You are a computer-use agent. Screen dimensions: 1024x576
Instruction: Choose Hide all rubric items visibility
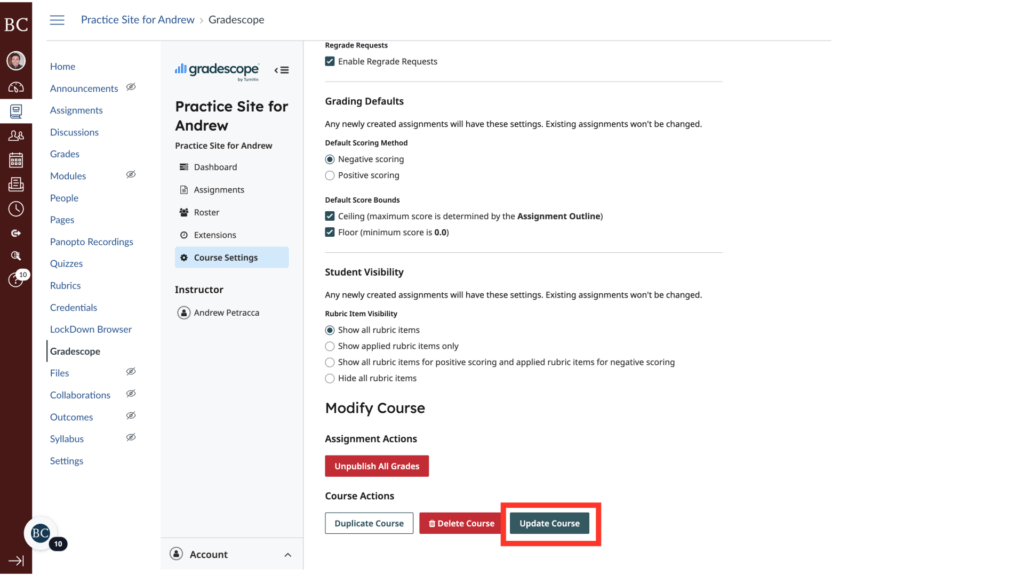click(x=328, y=378)
